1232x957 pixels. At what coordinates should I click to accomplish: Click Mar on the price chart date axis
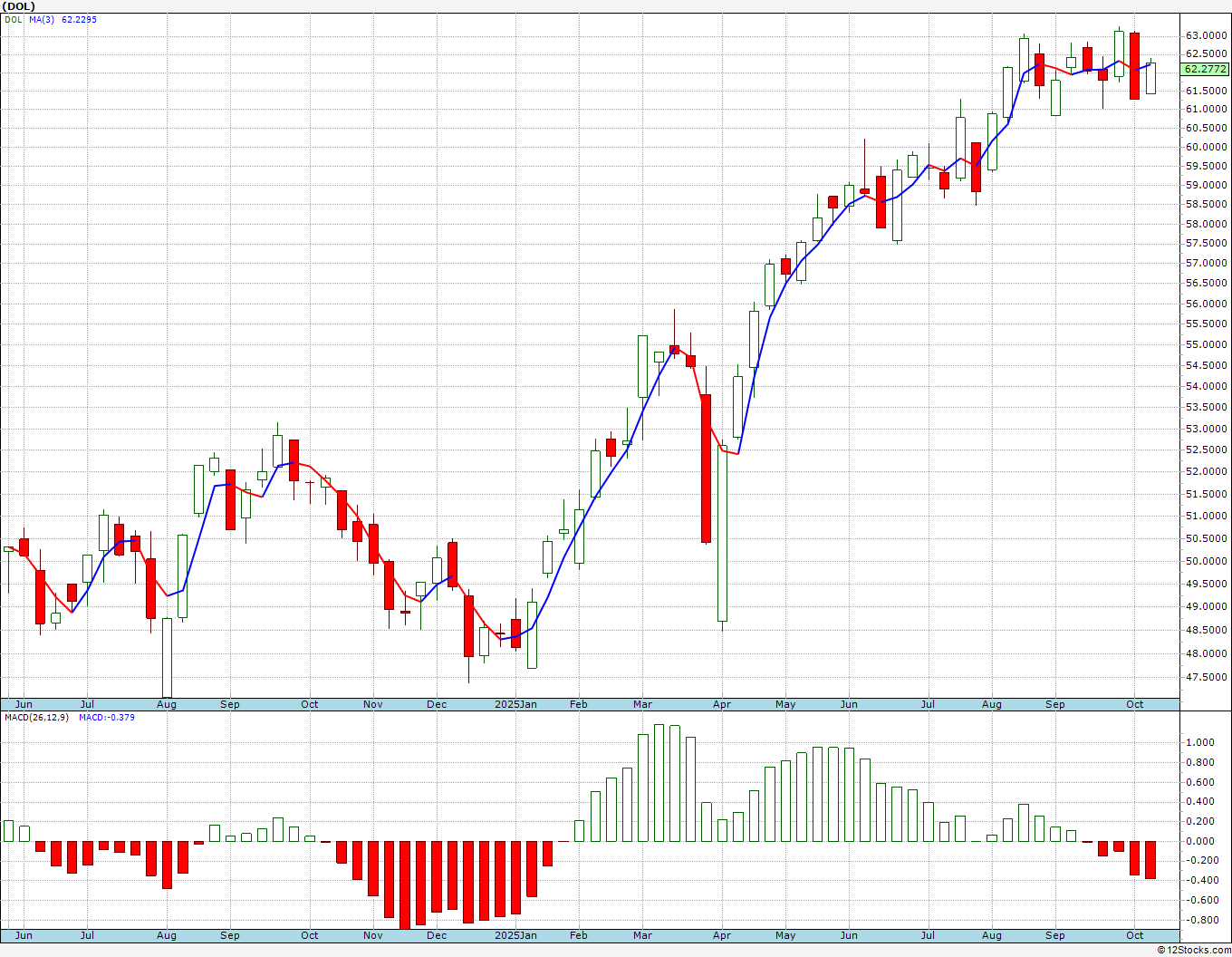[x=642, y=704]
